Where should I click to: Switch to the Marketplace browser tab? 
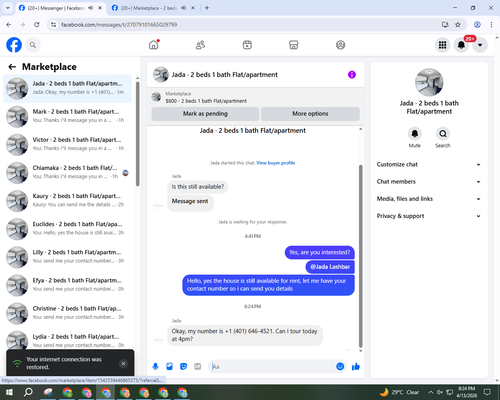tap(153, 8)
